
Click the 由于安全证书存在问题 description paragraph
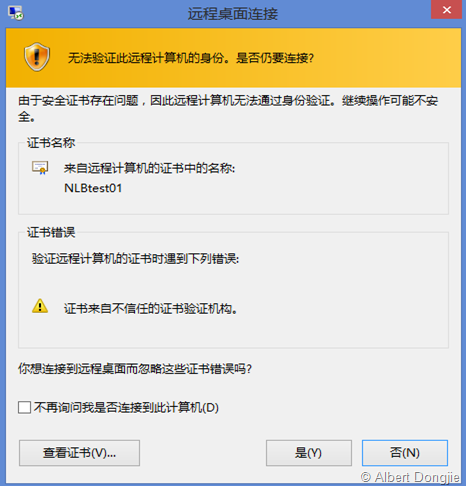coord(228,108)
